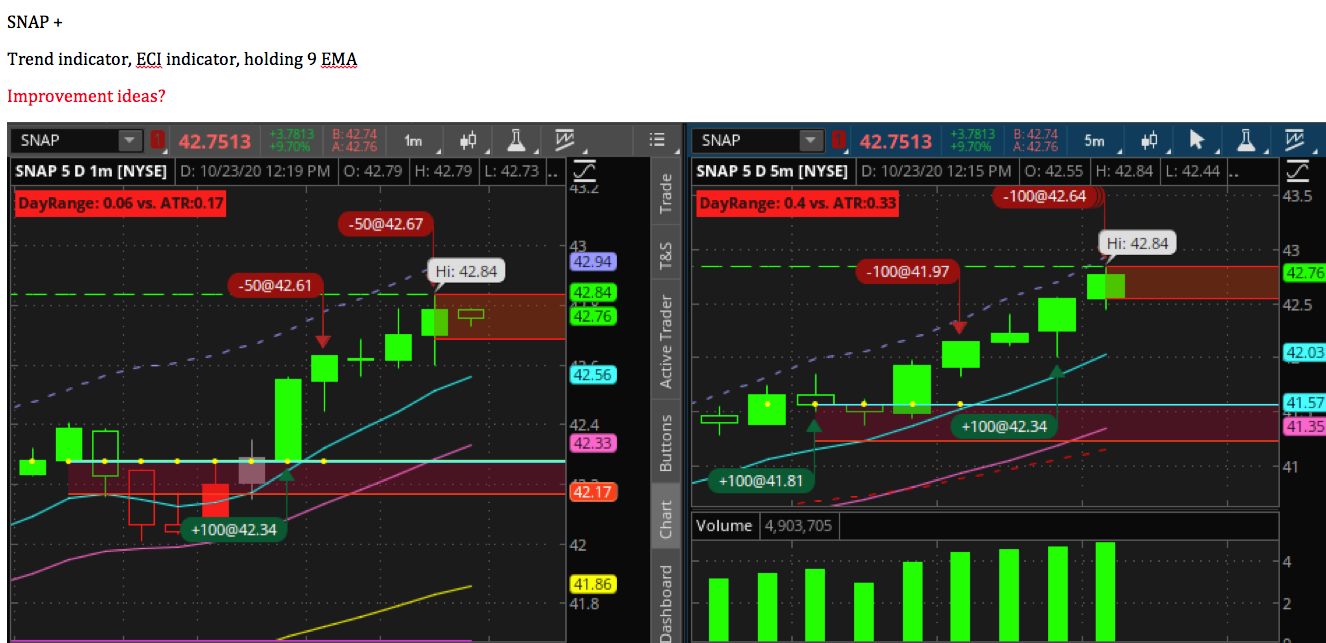Click the Hi: 42.84 bubble in the left 1m chart
The image size is (1326, 643).
pos(466,270)
